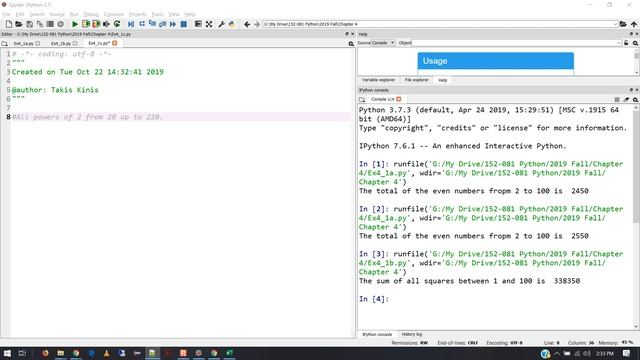The width and height of the screenshot is (640, 360).
Task: Open the File menu
Action: (x=6, y=14)
